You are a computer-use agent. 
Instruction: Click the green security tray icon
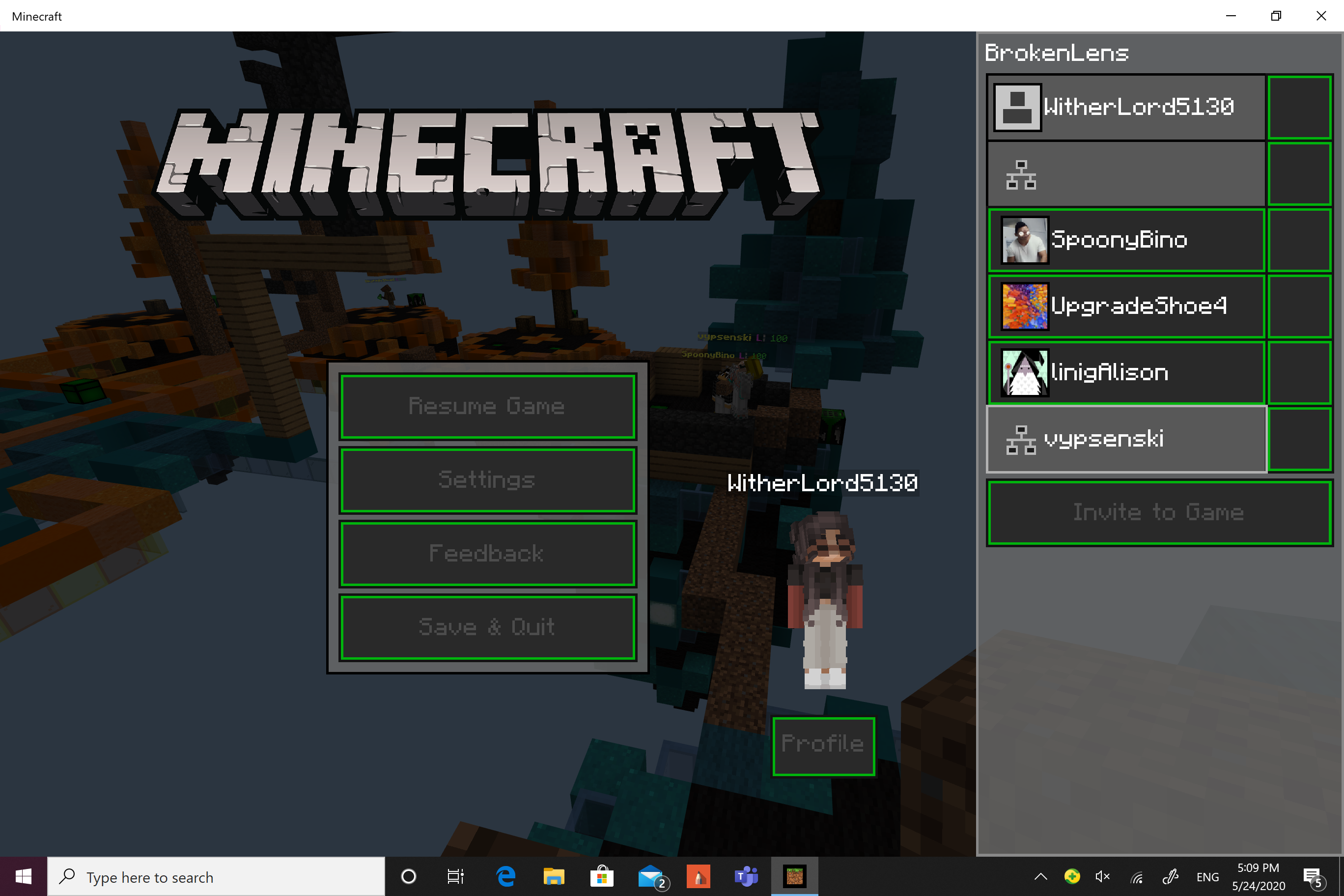[x=1072, y=876]
